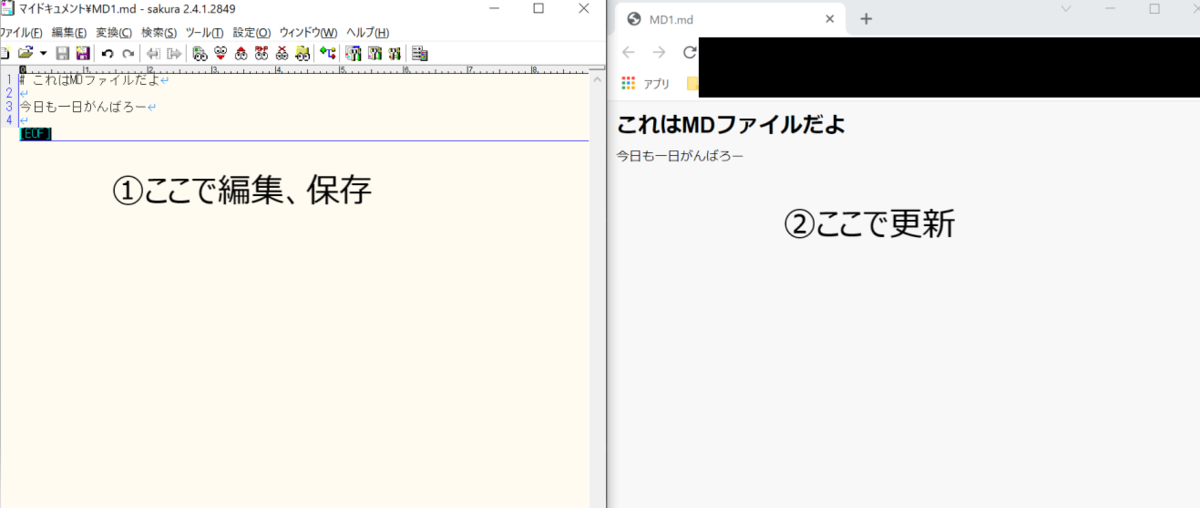The height and width of the screenshot is (508, 1200).
Task: Click the rendered heading 'これはMDファイルだよ' in browser
Action: click(x=731, y=126)
